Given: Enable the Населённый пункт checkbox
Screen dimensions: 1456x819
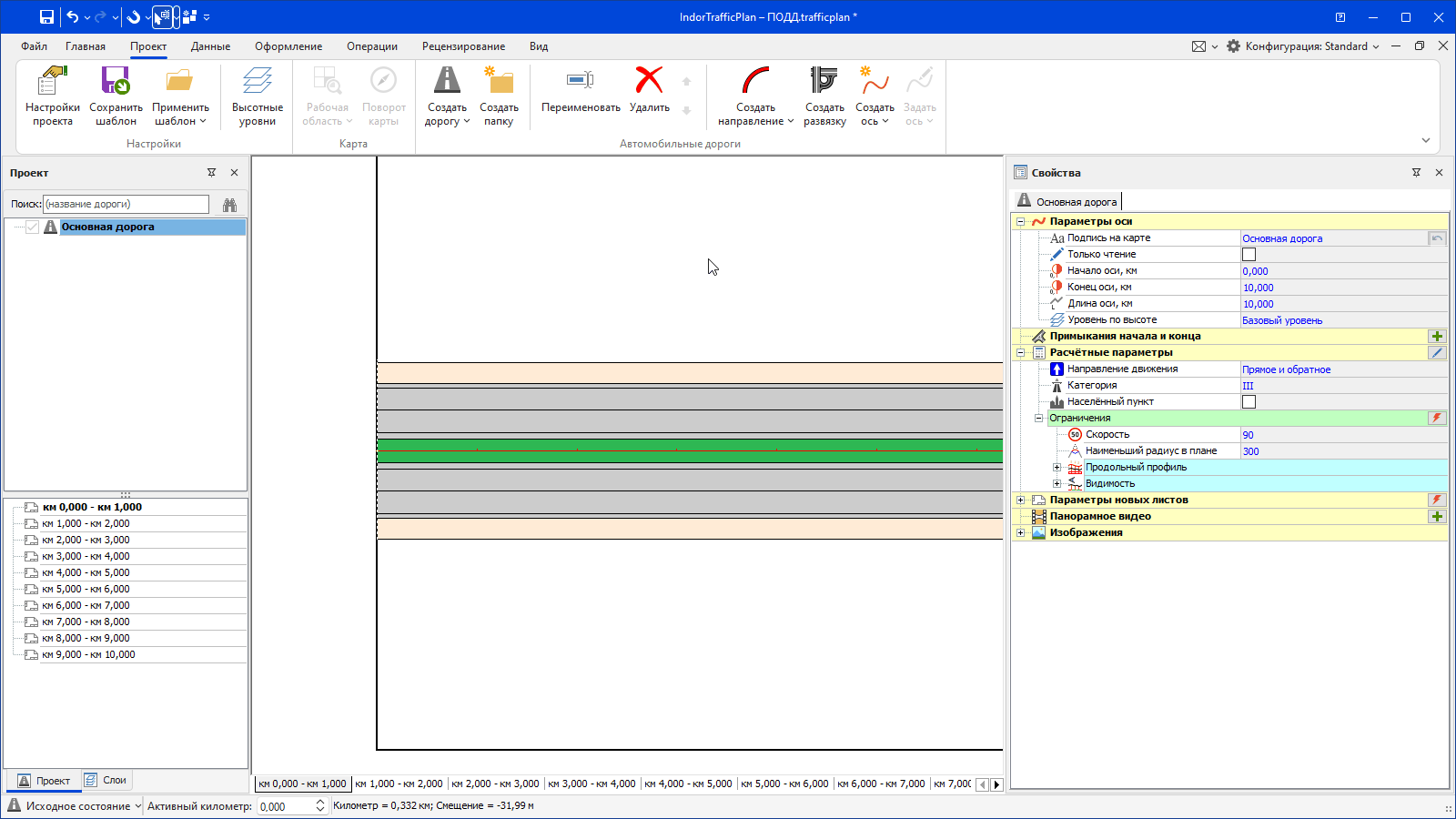Looking at the screenshot, I should pyautogui.click(x=1249, y=402).
